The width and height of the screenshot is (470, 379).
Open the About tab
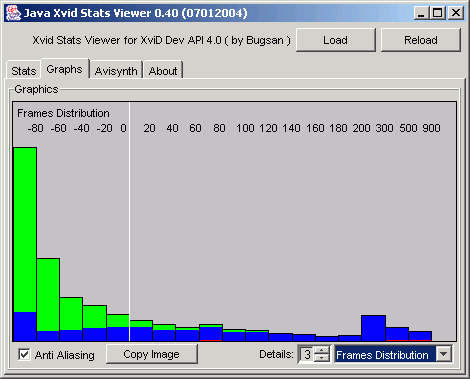click(x=163, y=71)
